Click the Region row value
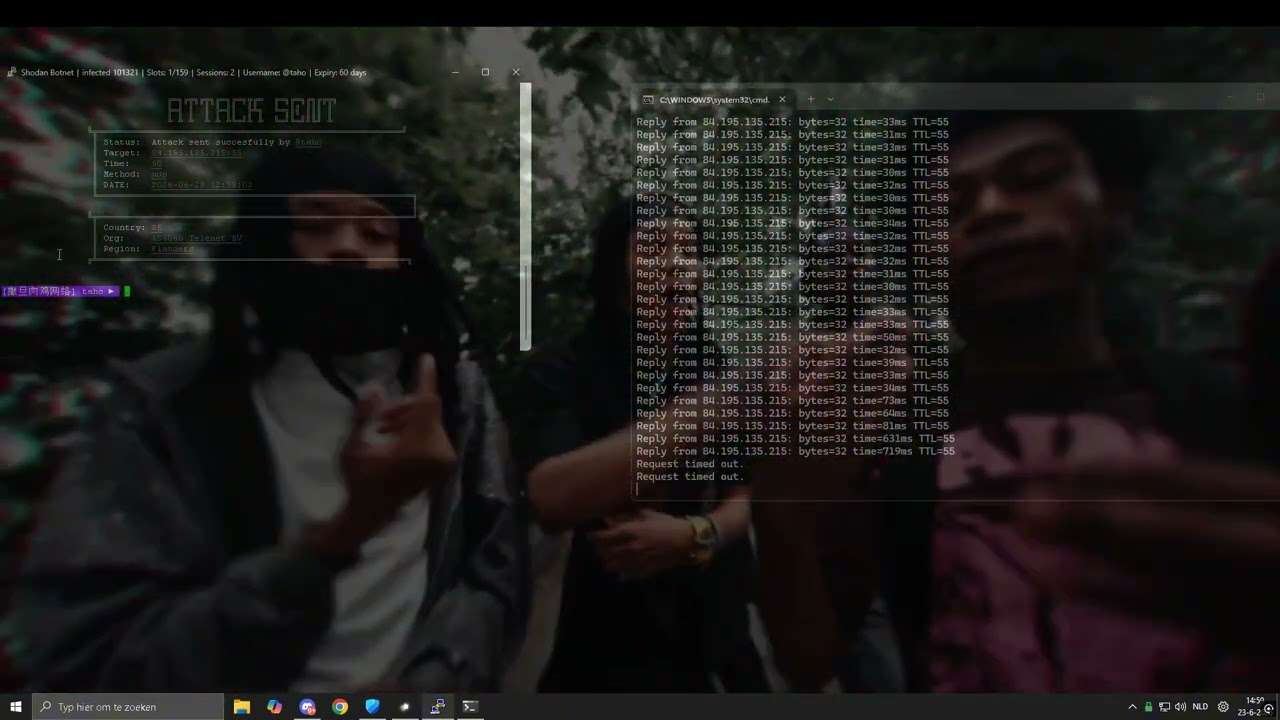Screen dimensions: 1280x720 (173, 249)
